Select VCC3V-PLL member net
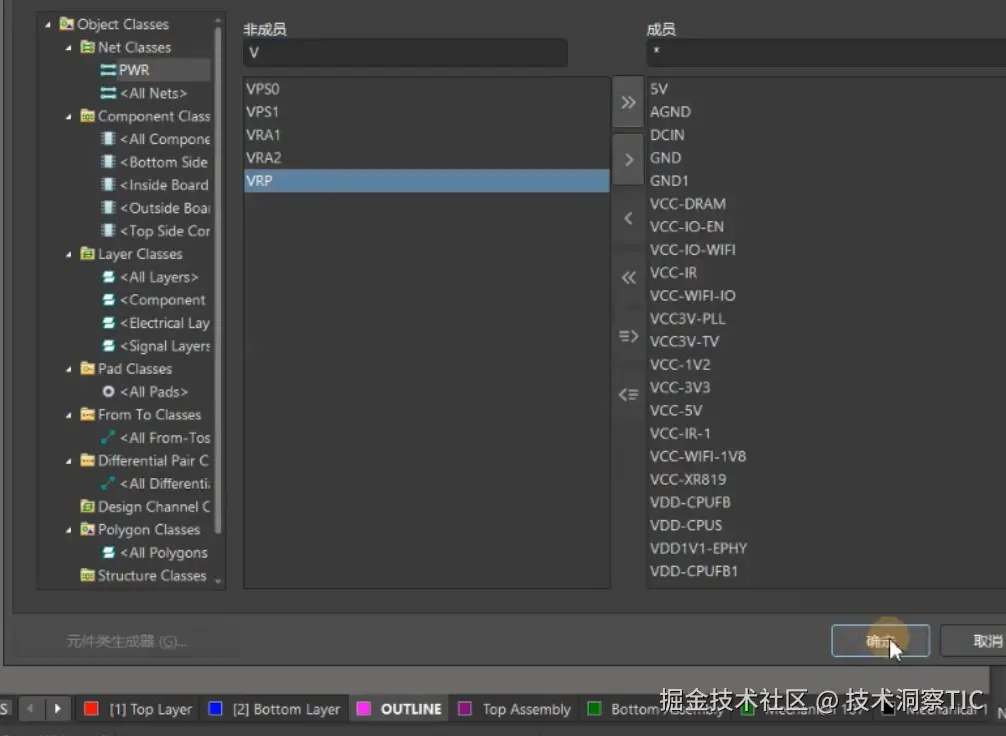 pyautogui.click(x=688, y=319)
